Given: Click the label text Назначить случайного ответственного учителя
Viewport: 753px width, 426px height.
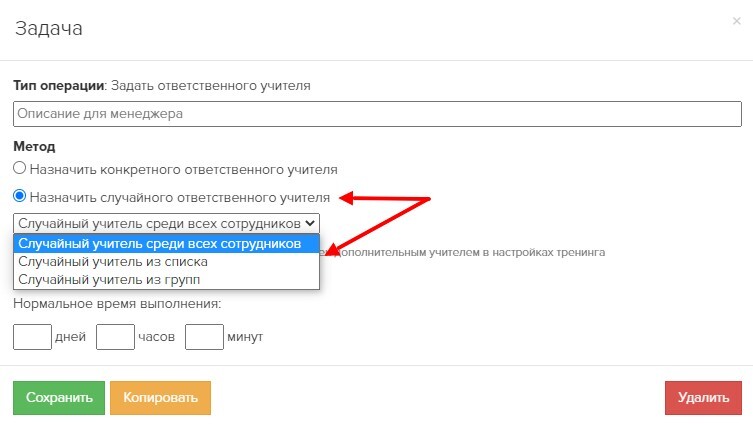Looking at the screenshot, I should coord(179,197).
